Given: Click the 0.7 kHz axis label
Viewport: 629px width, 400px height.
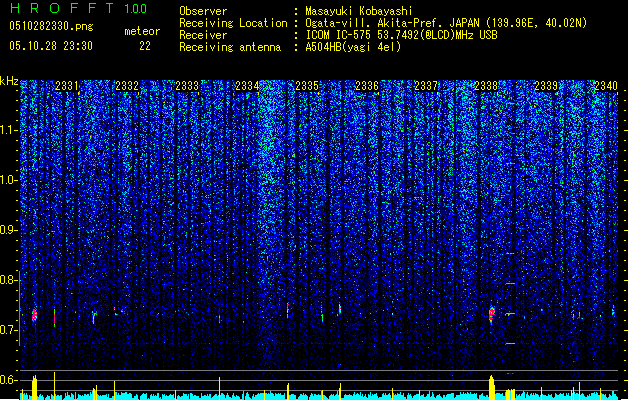Looking at the screenshot, I should click(x=9, y=330).
